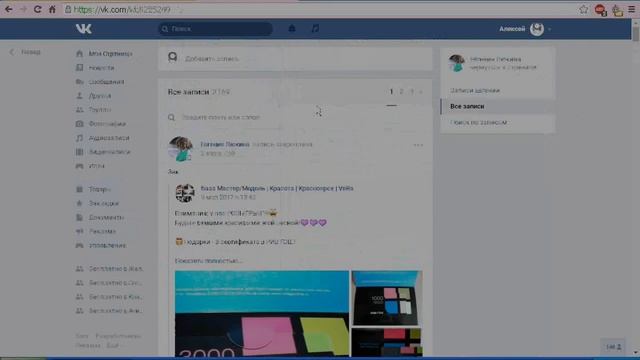Go to page 2 of posts
Screen dimensions: 640x360
[x=401, y=92]
